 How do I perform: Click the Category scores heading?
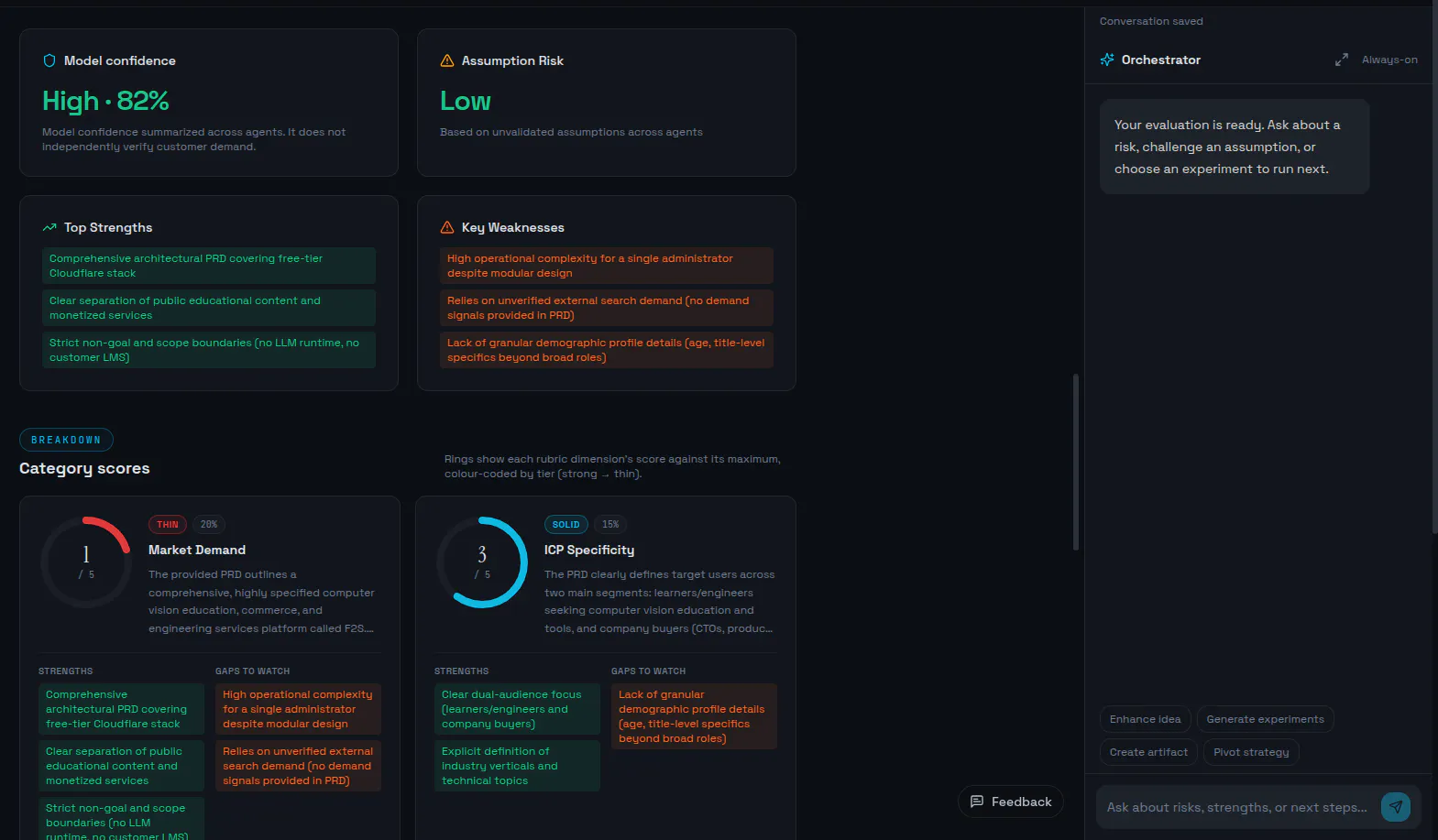click(84, 468)
